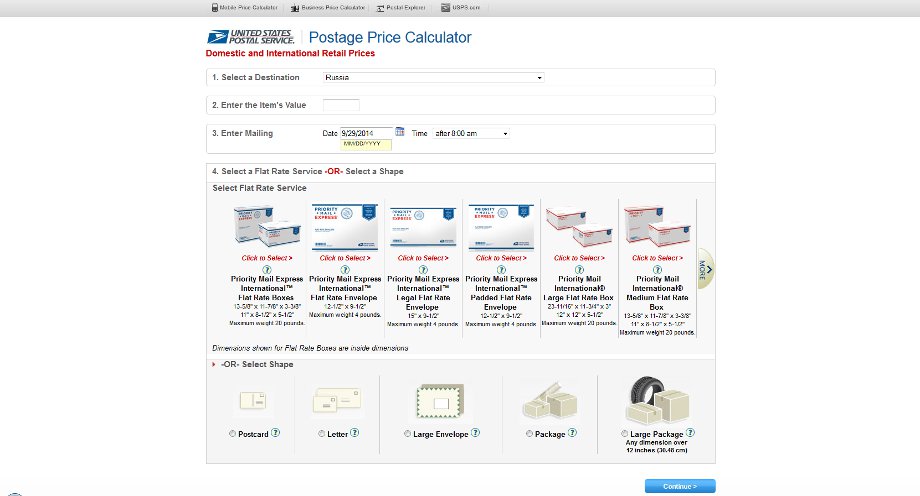This screenshot has width=920, height=496.
Task: Click the Package shape picture
Action: [x=550, y=401]
